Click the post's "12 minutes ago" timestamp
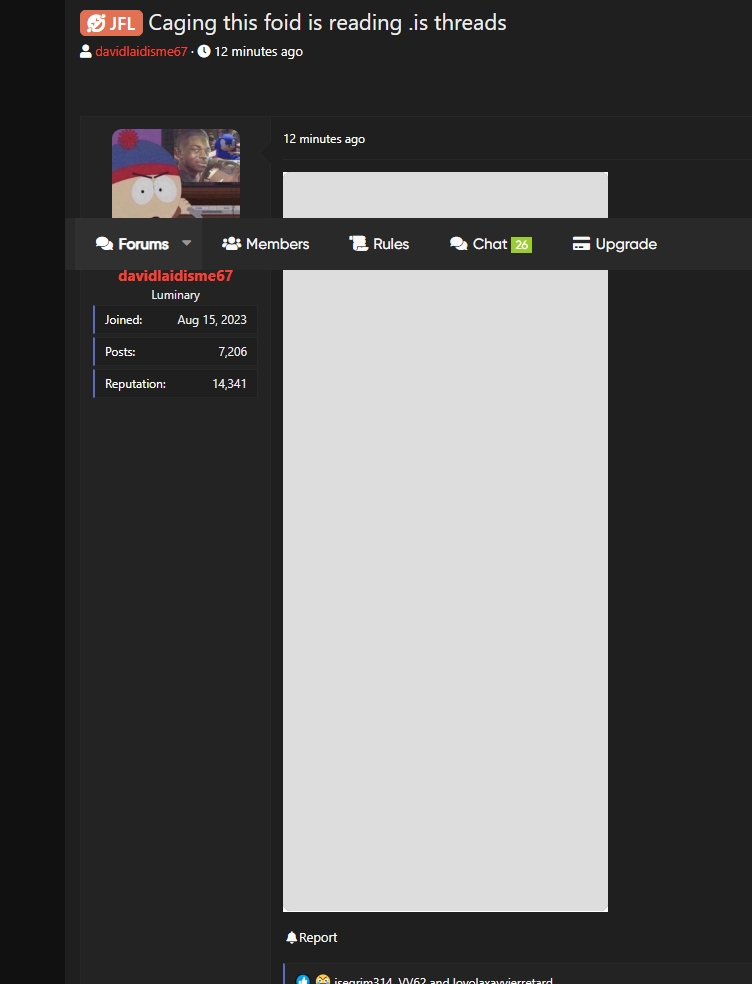 [324, 139]
